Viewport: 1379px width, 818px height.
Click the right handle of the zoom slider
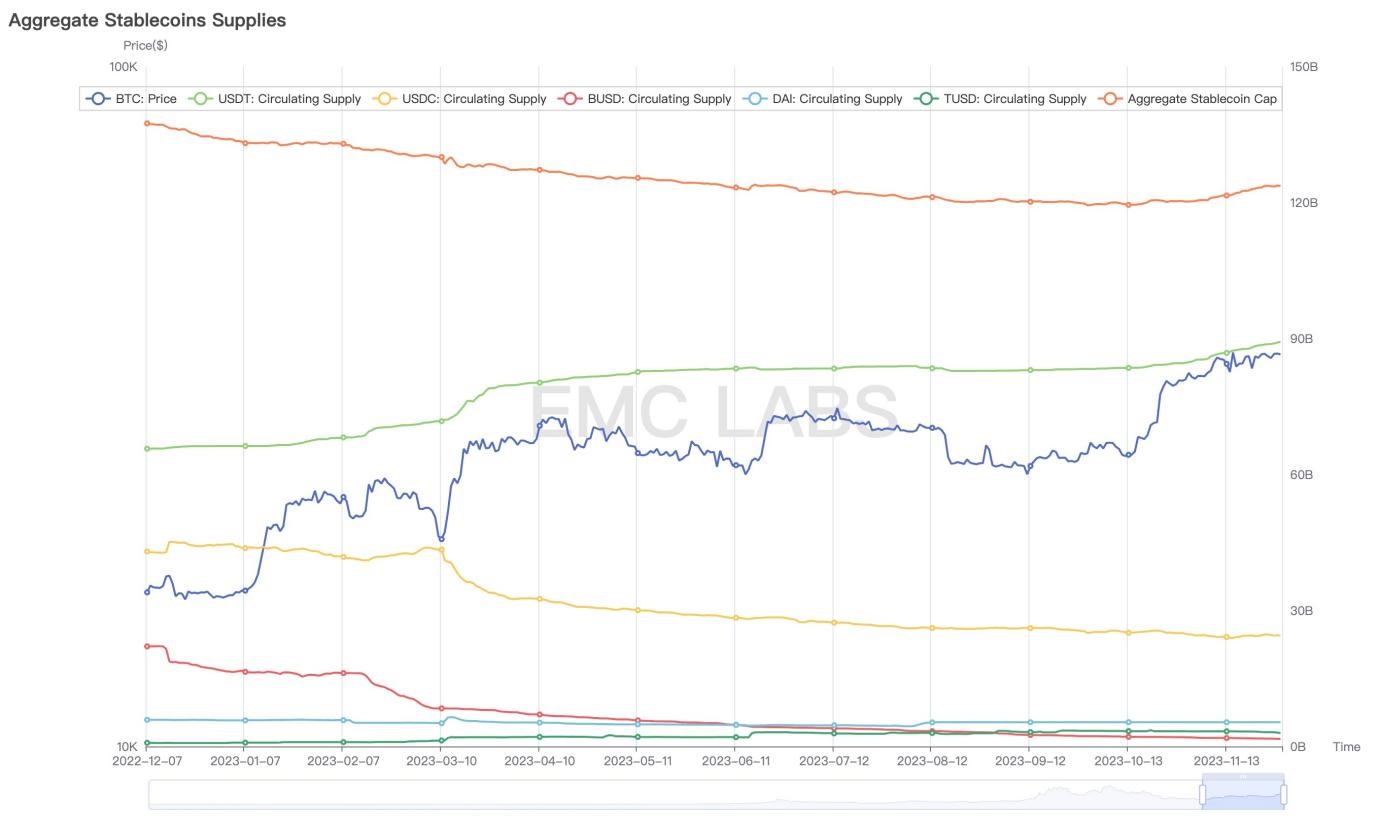(x=1283, y=794)
